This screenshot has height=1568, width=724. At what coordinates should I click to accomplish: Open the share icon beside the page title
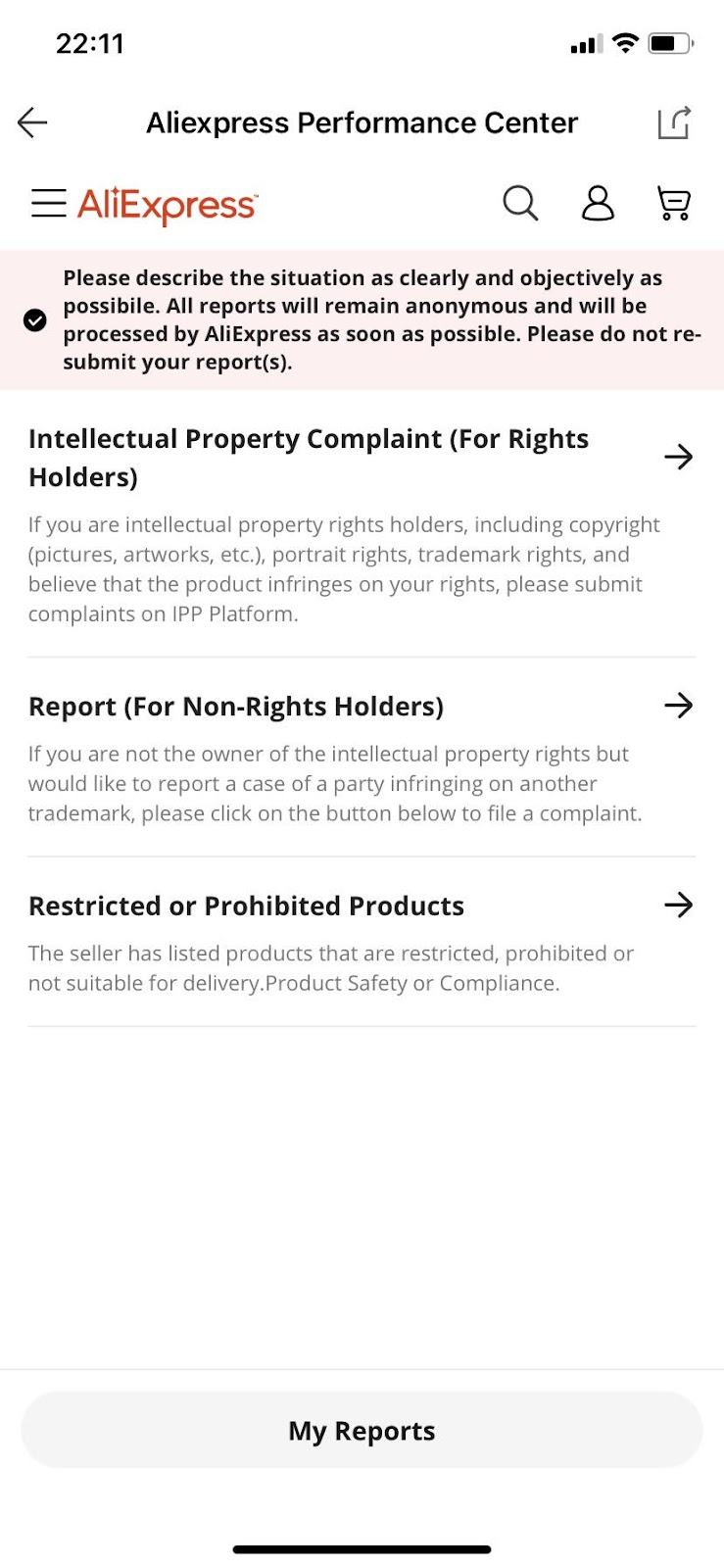(674, 122)
